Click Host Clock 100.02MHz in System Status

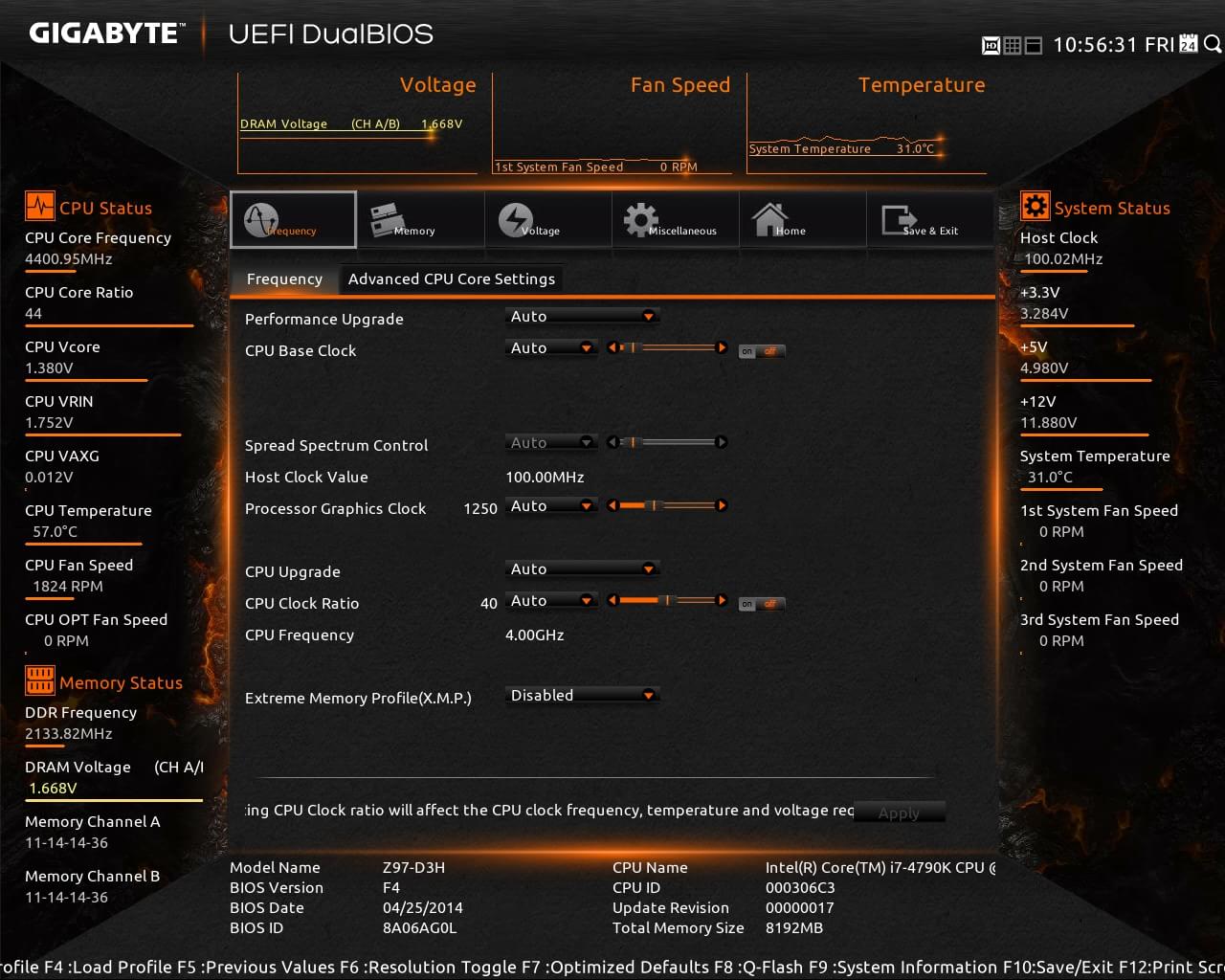(1063, 258)
